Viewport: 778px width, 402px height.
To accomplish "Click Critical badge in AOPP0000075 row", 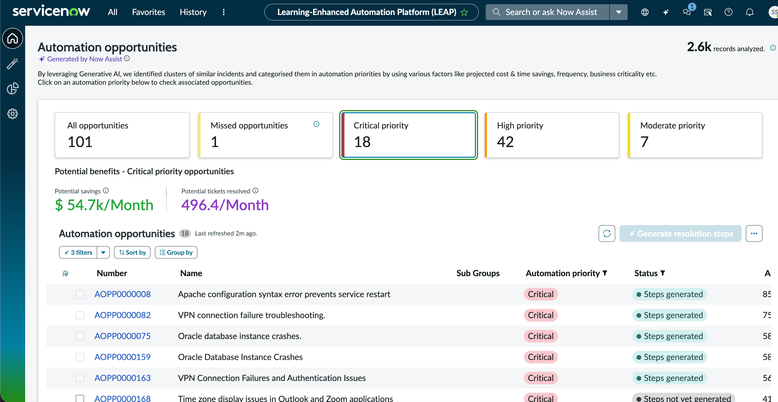I will coord(541,336).
